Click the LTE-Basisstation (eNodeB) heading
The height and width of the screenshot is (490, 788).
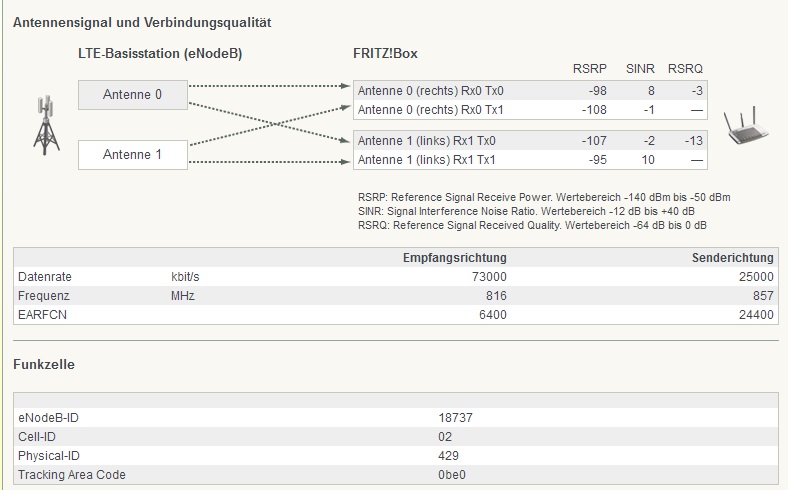(x=160, y=54)
